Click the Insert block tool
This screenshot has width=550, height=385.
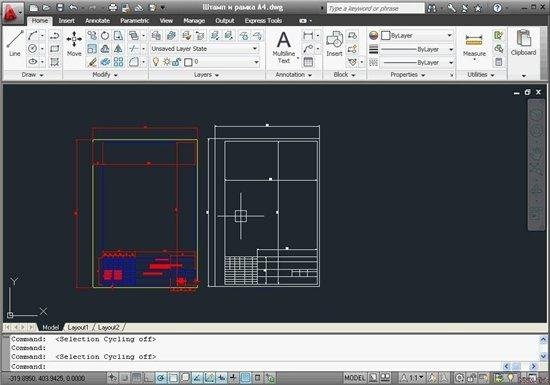tap(334, 43)
